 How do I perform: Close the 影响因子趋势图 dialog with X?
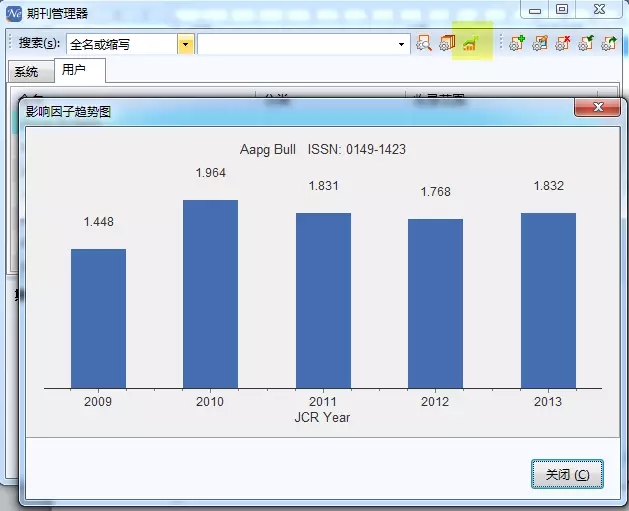pyautogui.click(x=598, y=107)
